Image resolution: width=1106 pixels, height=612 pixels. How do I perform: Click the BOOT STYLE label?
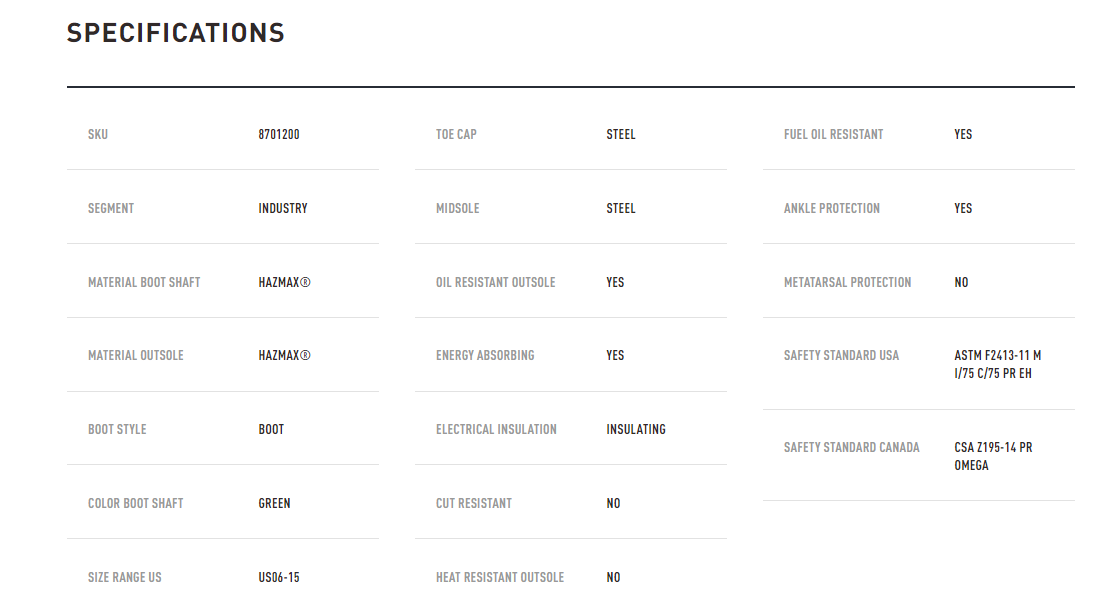pyautogui.click(x=117, y=429)
